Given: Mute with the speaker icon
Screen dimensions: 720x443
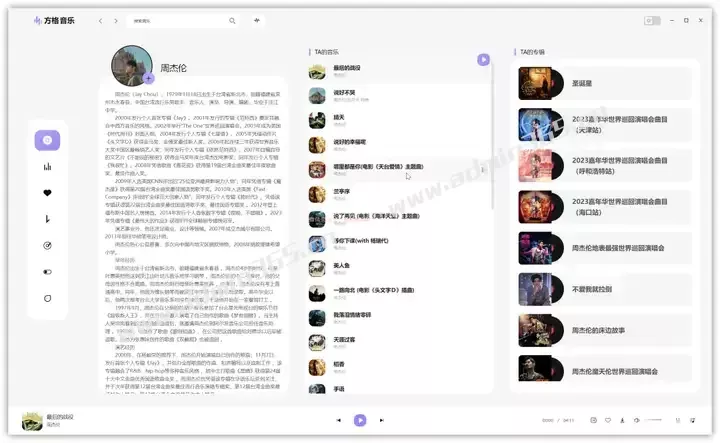Looking at the screenshot, I should [x=636, y=420].
